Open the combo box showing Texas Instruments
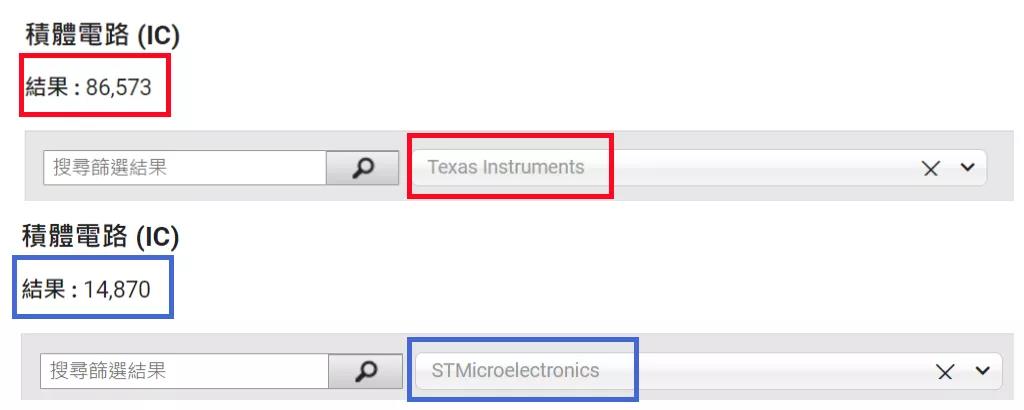1024x410 pixels. [x=699, y=168]
